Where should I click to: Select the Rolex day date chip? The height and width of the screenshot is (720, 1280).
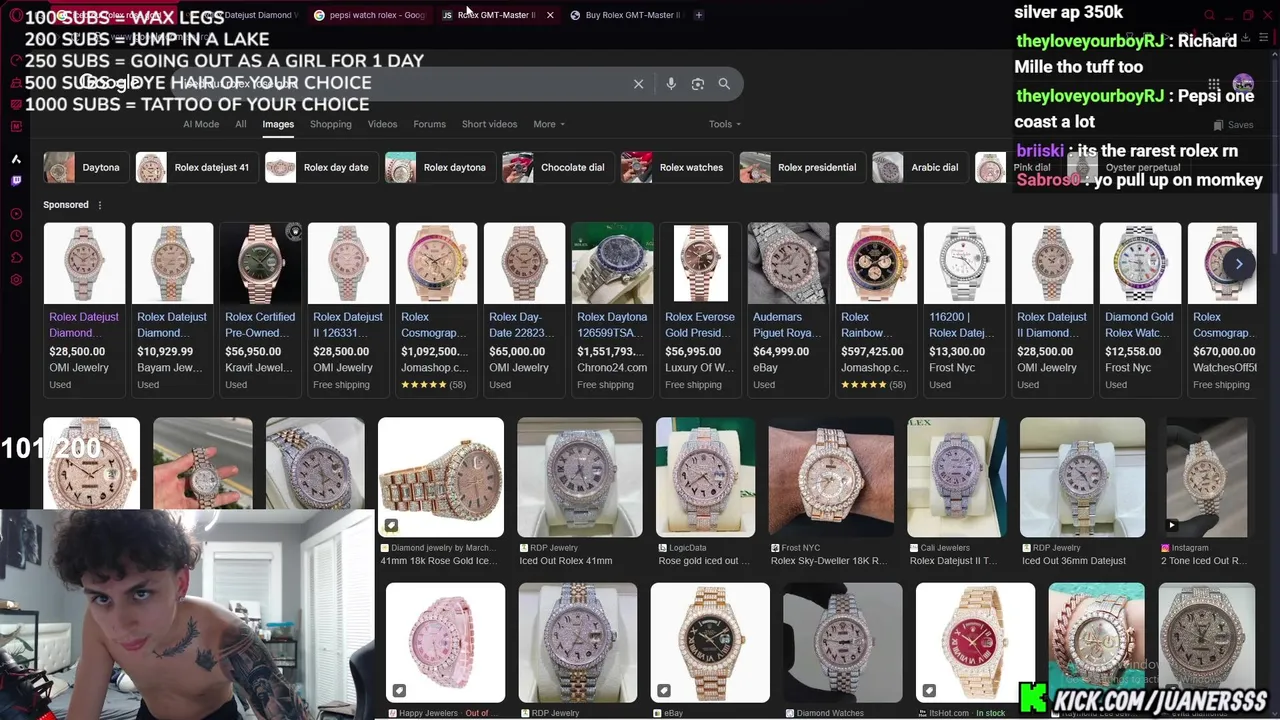coord(320,168)
